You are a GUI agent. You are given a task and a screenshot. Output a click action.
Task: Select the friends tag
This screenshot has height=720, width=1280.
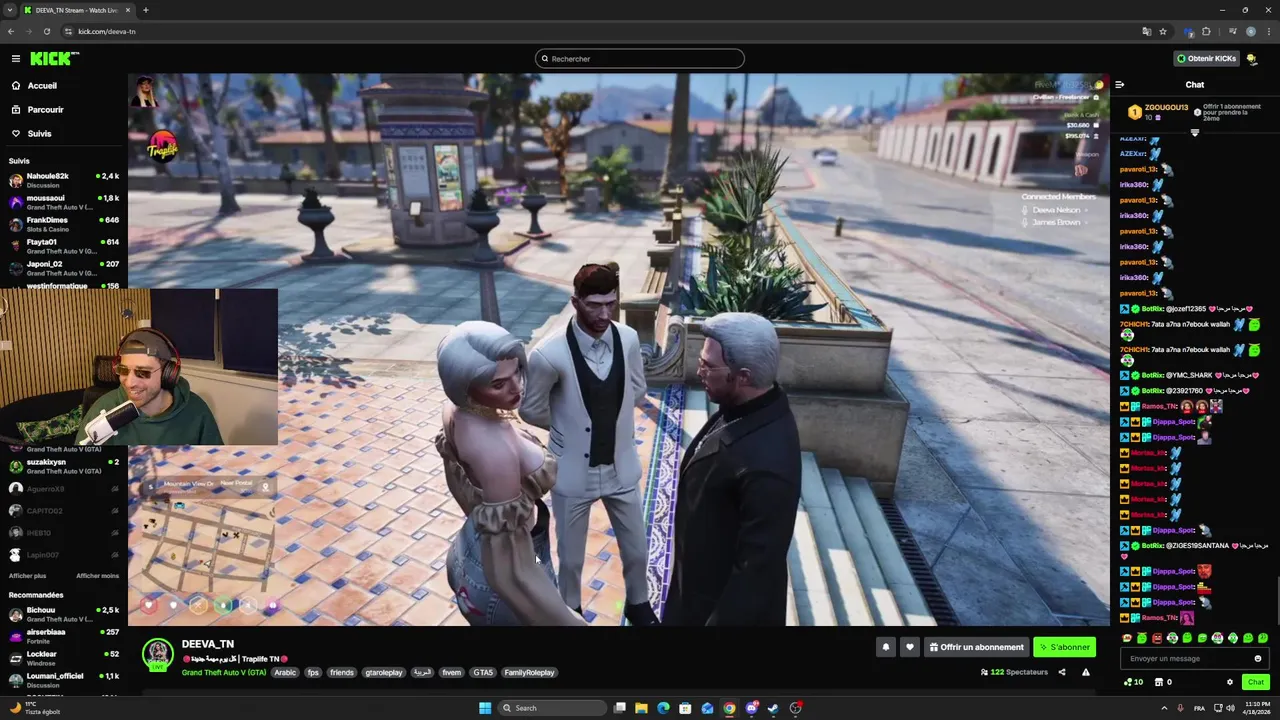tap(342, 673)
